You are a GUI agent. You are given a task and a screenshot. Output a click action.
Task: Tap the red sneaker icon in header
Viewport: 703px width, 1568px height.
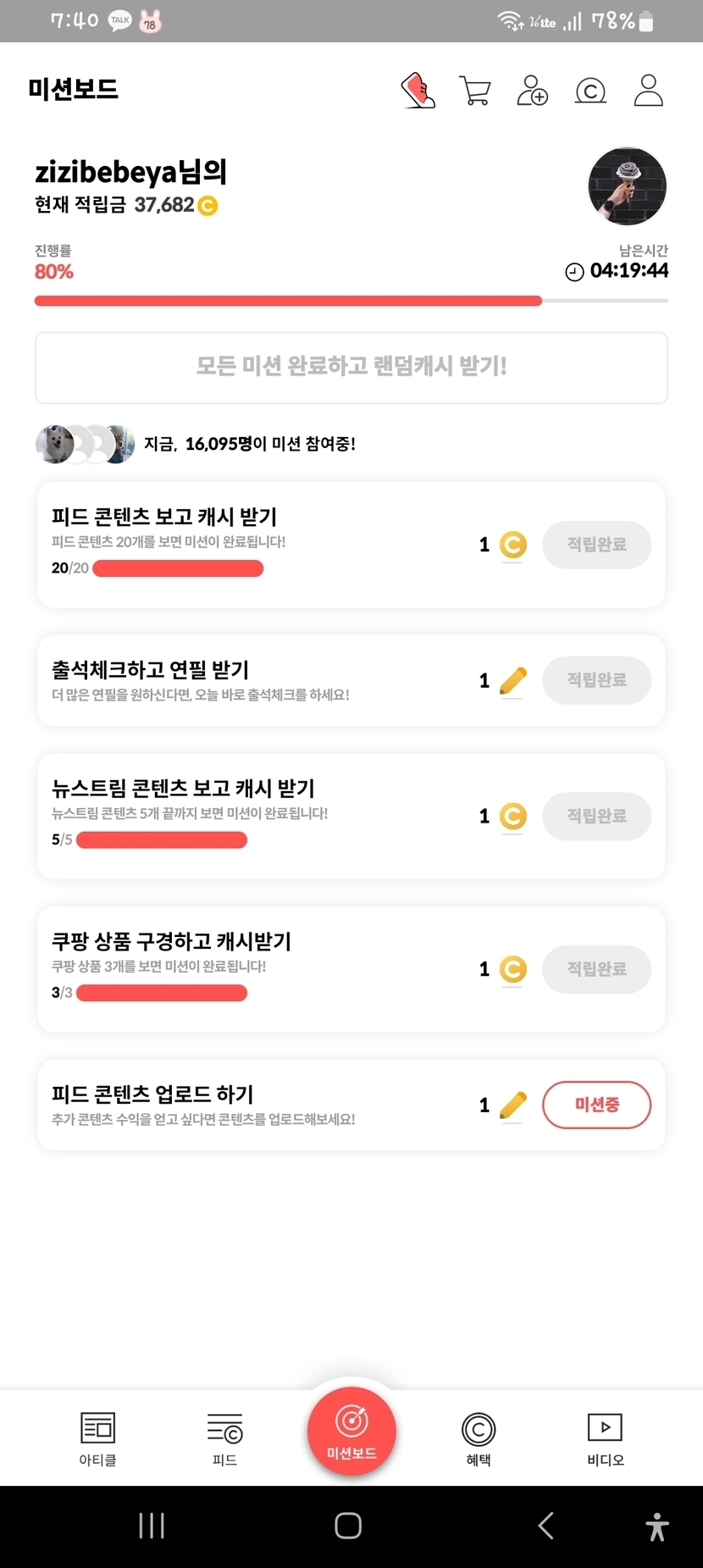(x=418, y=90)
